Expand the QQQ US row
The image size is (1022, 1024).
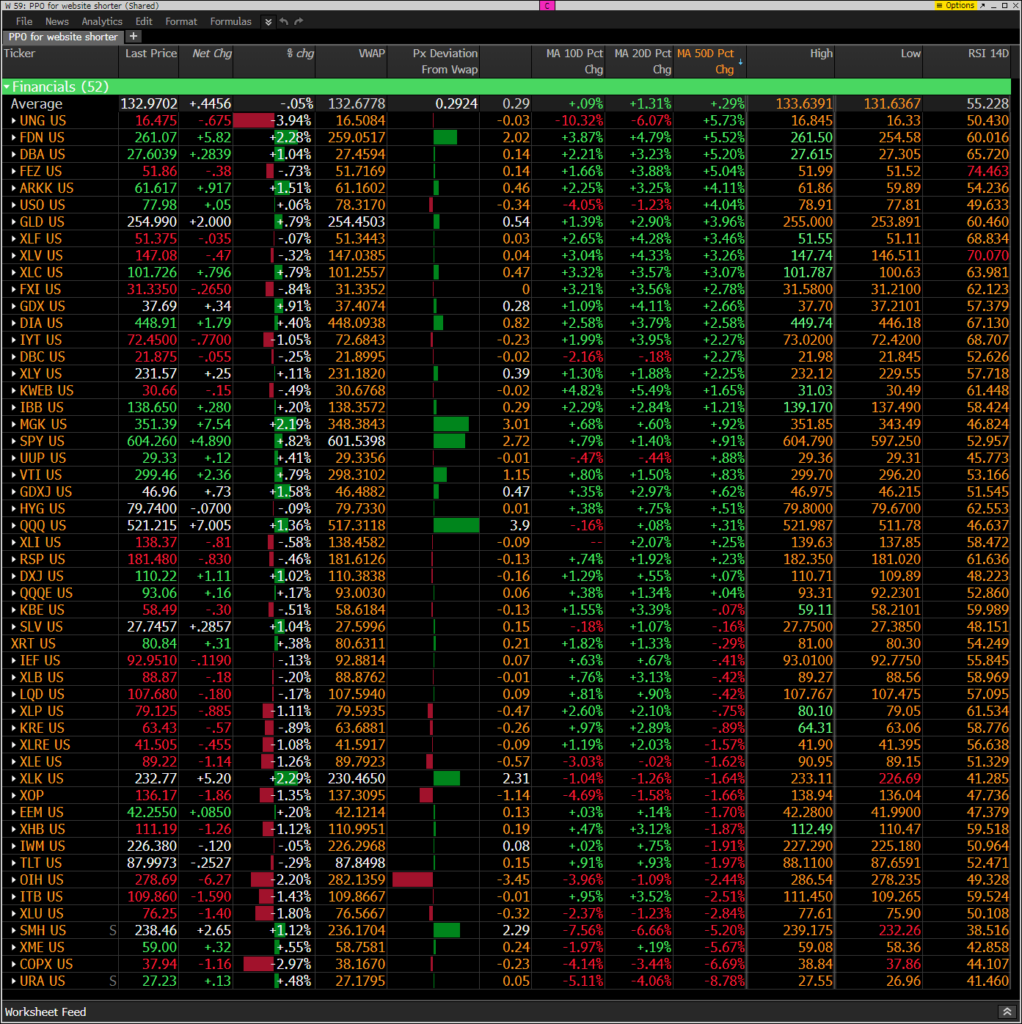[13, 526]
